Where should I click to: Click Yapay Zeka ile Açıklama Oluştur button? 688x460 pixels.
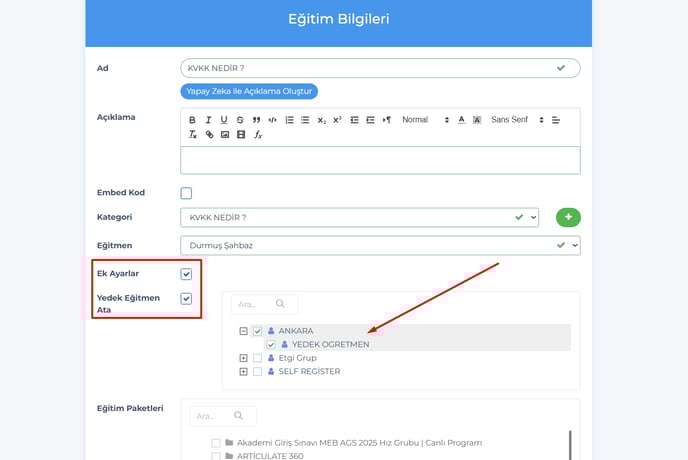[x=249, y=91]
